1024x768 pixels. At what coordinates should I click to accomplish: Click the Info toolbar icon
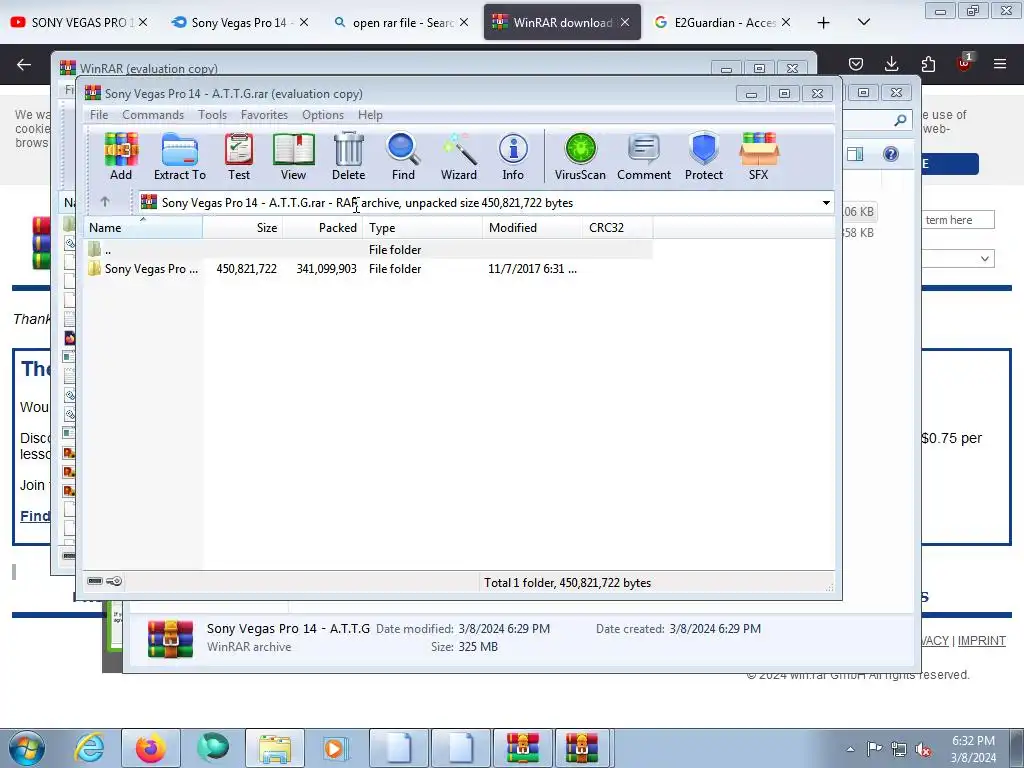point(513,156)
